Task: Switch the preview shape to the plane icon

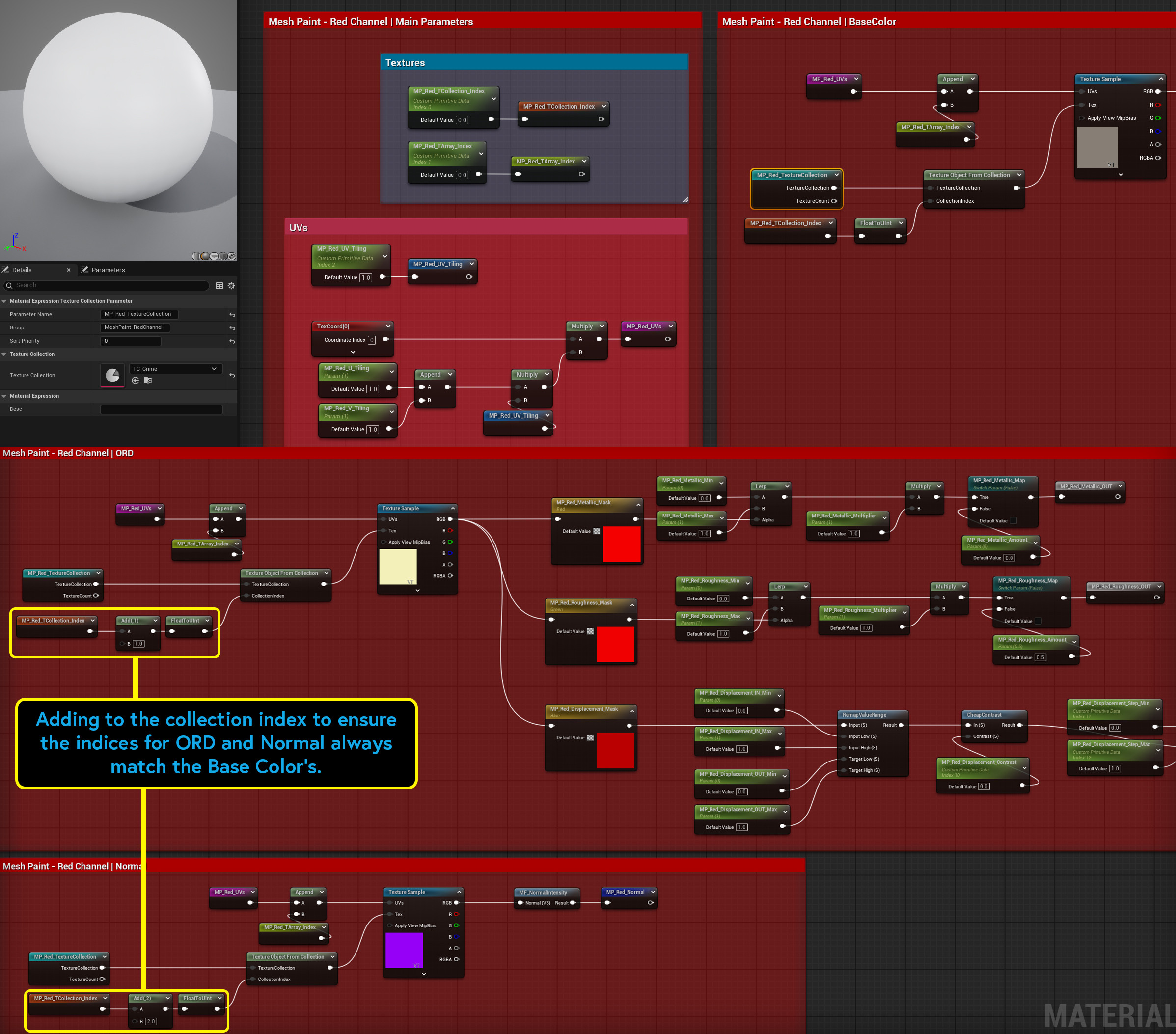Action: click(x=214, y=257)
